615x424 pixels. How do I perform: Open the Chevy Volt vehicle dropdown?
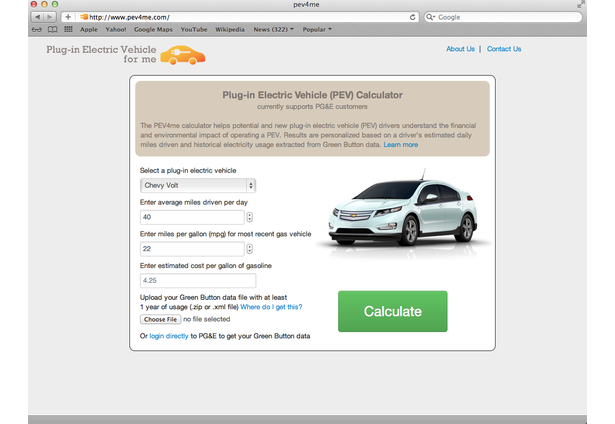pos(198,186)
